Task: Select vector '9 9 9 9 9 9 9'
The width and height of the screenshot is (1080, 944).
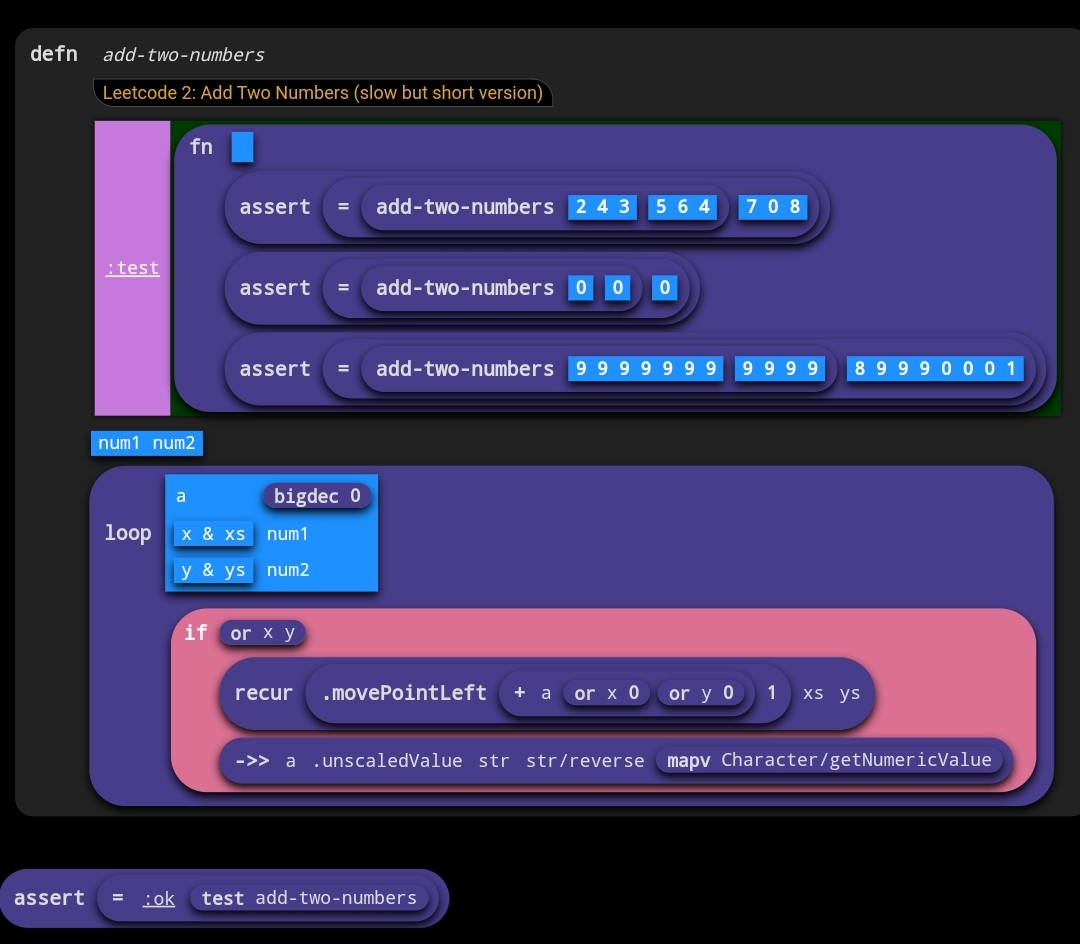Action: click(x=645, y=368)
